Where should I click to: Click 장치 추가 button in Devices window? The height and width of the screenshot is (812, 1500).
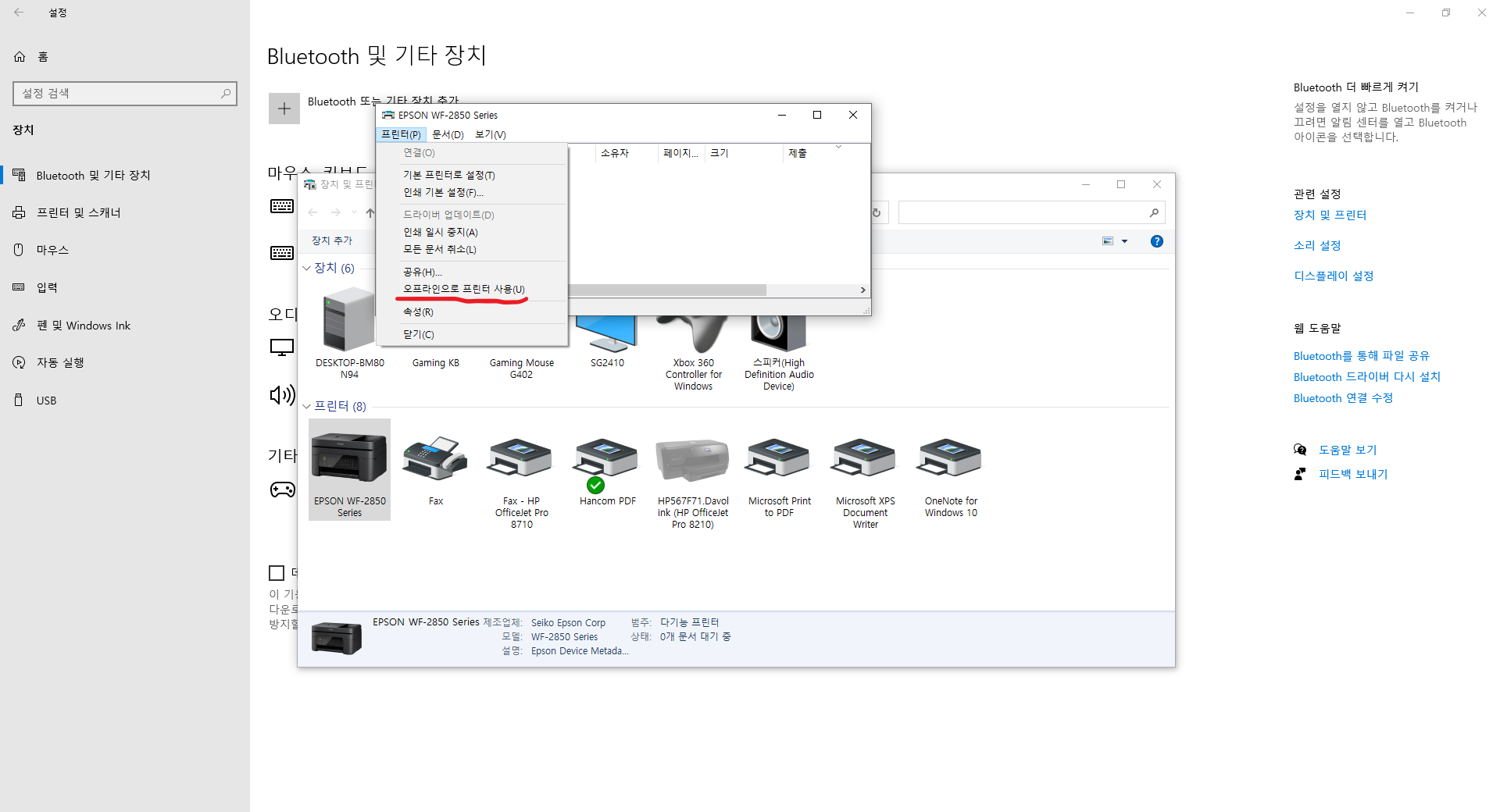tap(332, 240)
